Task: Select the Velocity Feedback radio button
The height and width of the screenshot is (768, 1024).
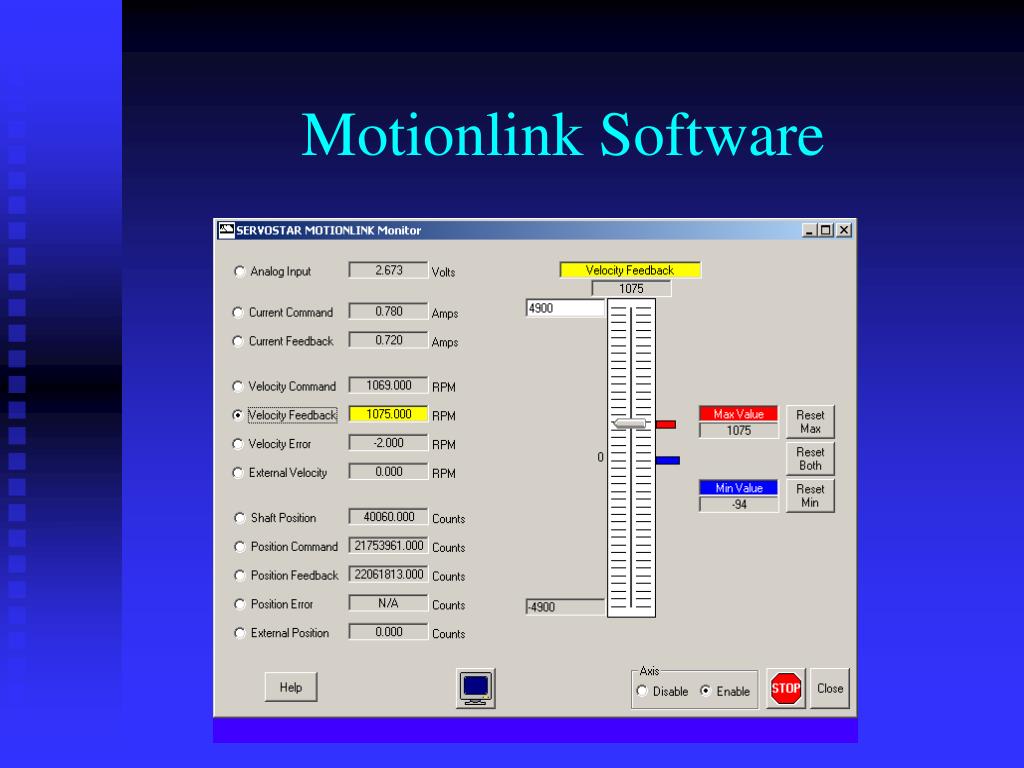Action: click(x=238, y=415)
